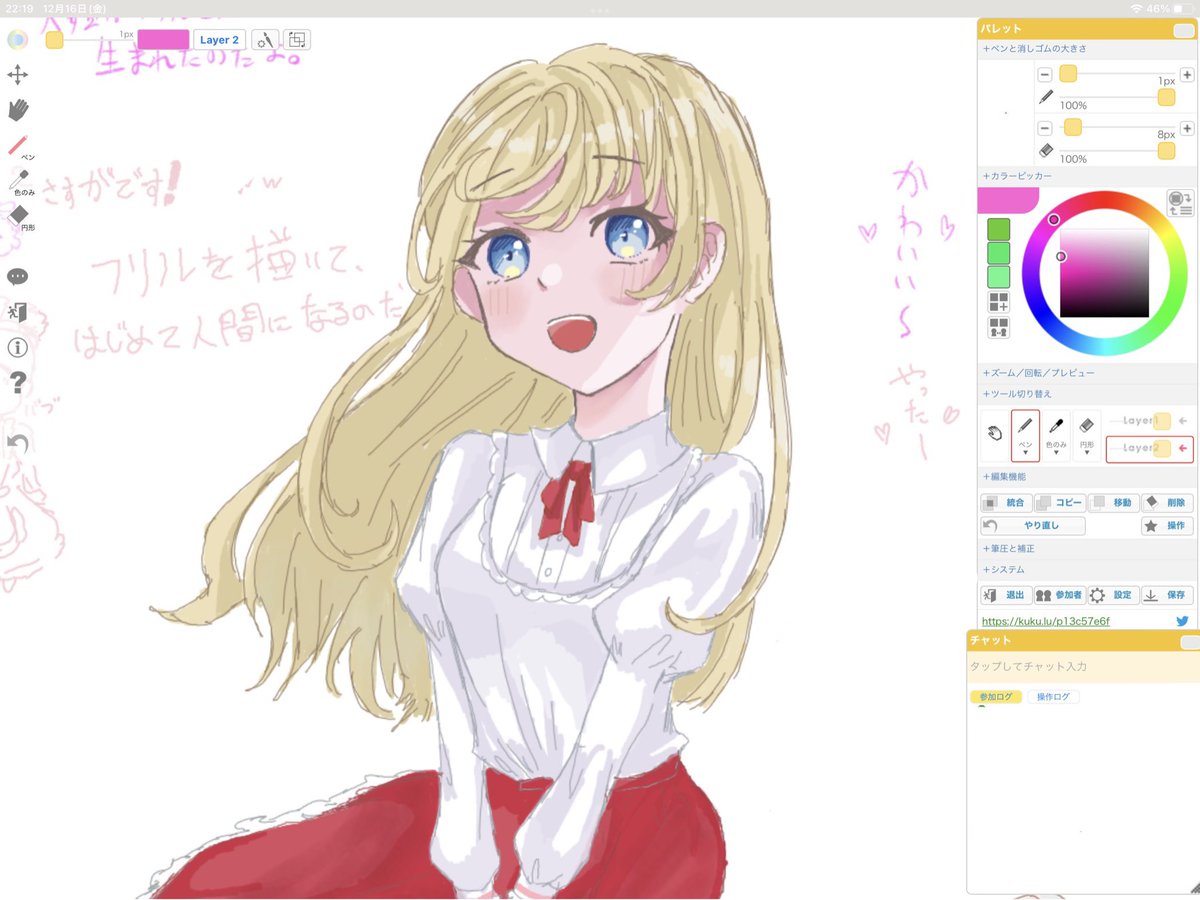
Task: Click the やり直し redo button
Action: 1033,525
